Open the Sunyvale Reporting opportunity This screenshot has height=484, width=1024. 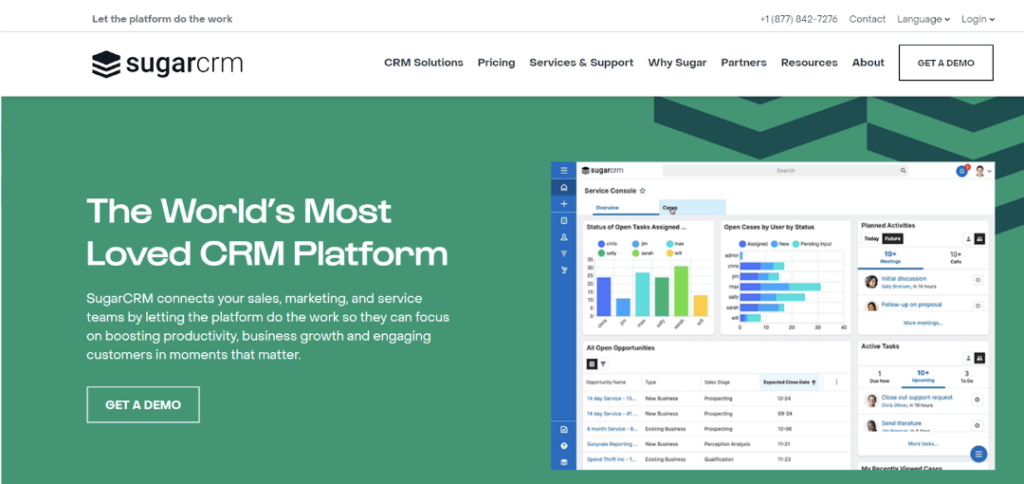coord(611,444)
